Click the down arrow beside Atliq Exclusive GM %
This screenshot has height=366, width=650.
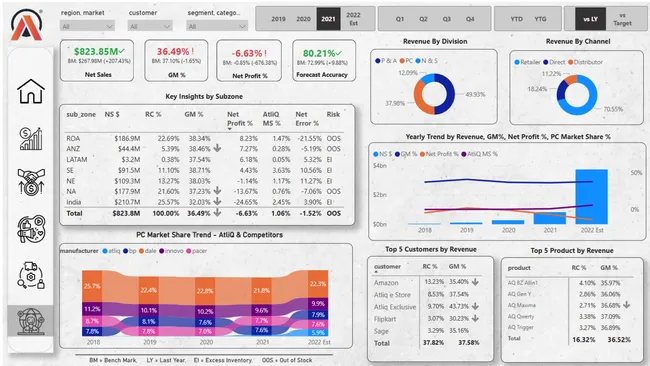pos(475,306)
